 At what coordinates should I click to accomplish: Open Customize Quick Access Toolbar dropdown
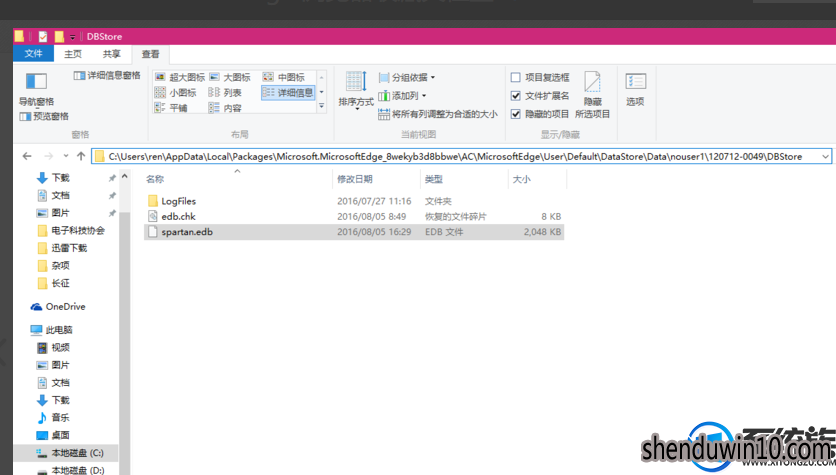point(73,37)
